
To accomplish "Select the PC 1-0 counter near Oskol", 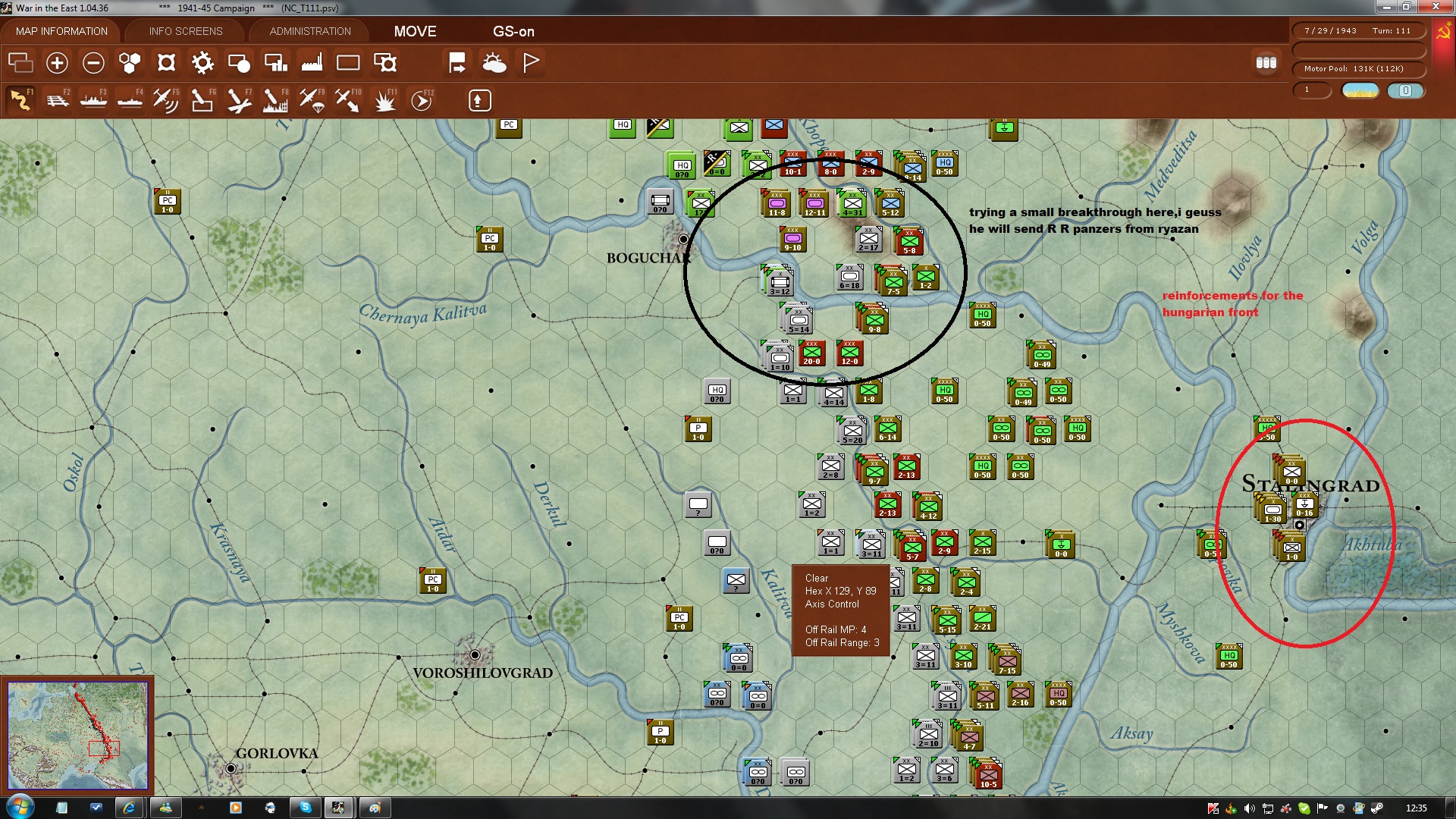I will coord(167,202).
